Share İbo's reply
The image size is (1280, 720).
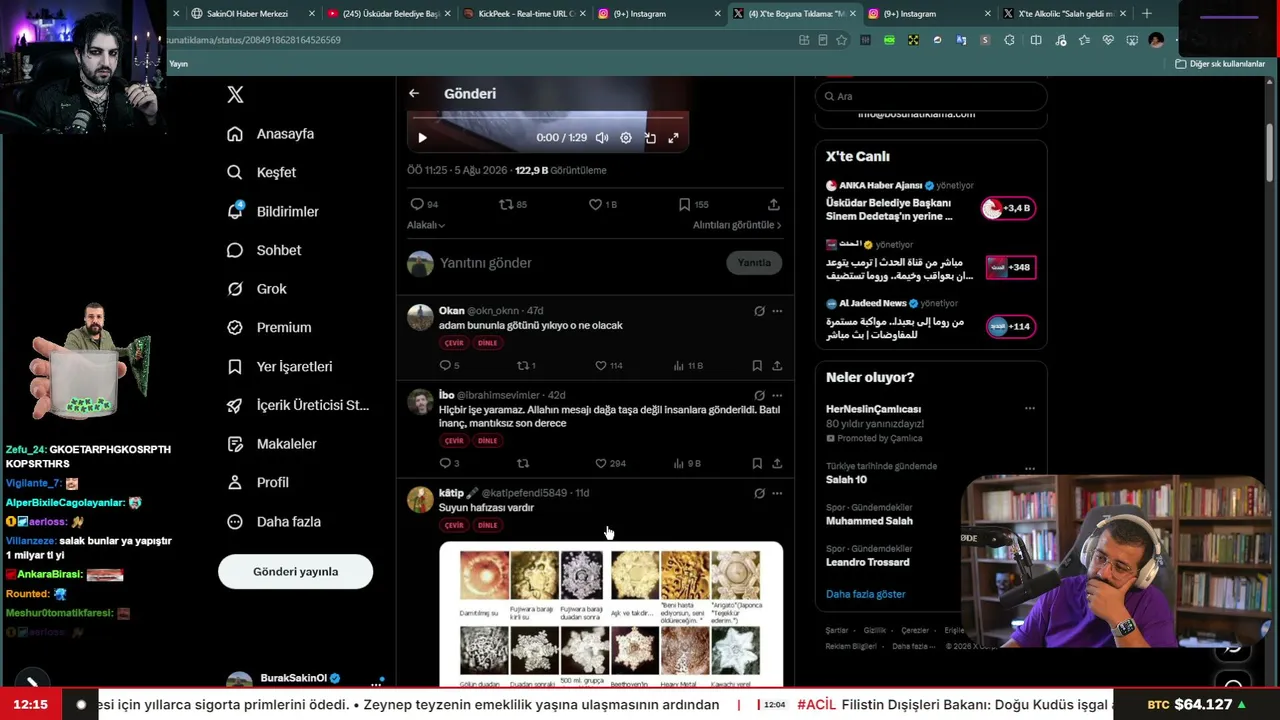pos(777,464)
